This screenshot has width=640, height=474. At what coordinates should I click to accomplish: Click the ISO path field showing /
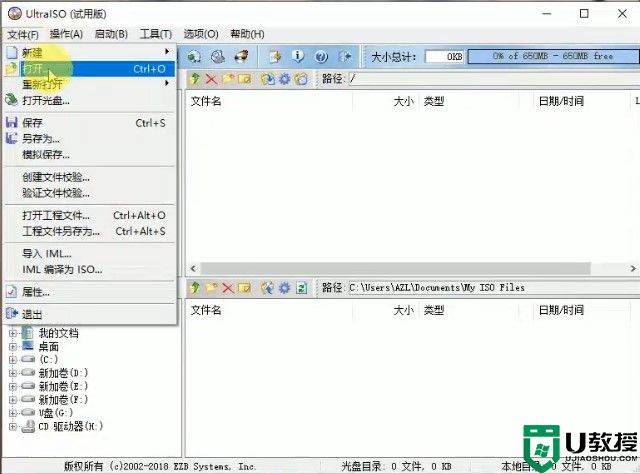(x=493, y=79)
